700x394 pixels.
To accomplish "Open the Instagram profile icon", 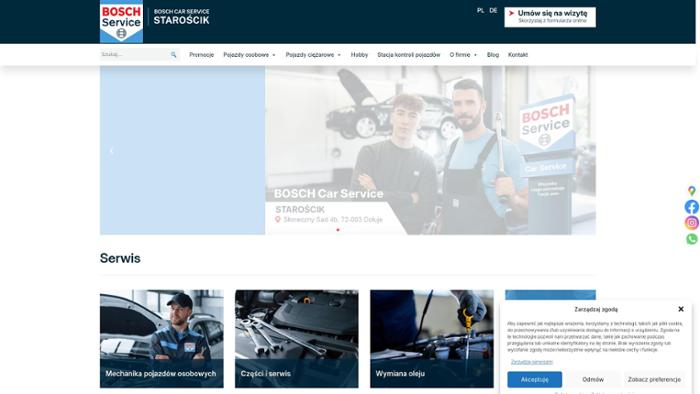I will [x=692, y=223].
